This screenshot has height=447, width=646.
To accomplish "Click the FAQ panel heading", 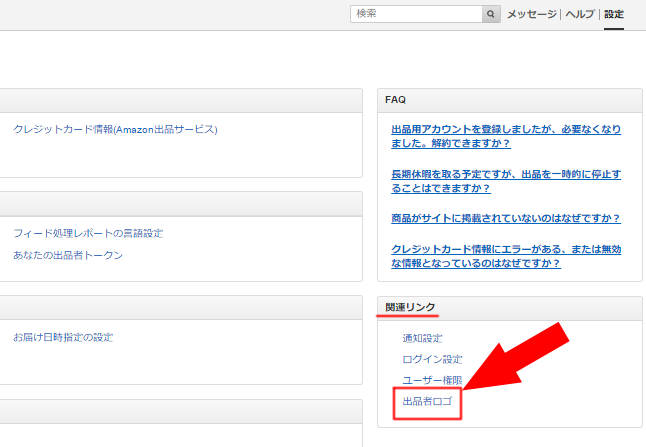I will (396, 100).
